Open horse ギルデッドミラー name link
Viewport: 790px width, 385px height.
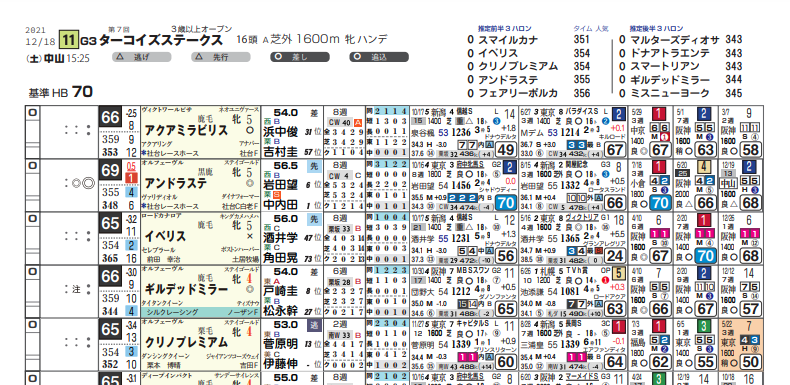(x=186, y=289)
